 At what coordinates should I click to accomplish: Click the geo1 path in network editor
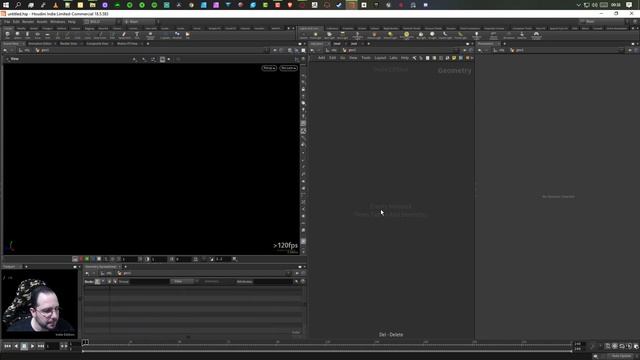tap(349, 50)
